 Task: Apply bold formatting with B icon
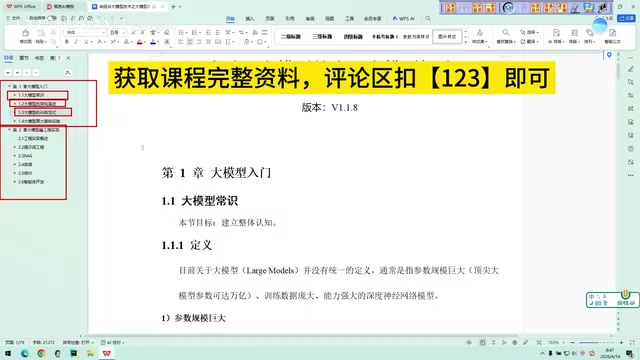point(67,42)
